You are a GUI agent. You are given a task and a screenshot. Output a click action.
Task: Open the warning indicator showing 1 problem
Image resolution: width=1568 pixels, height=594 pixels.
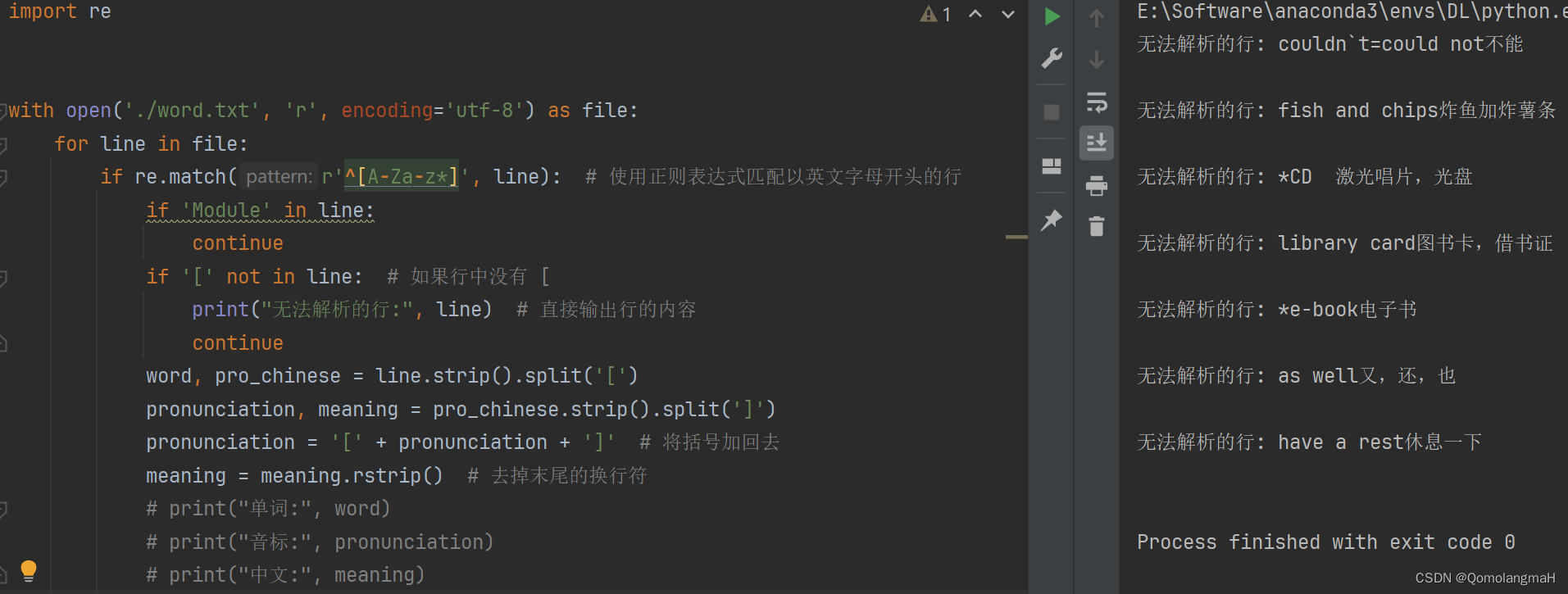coord(935,14)
